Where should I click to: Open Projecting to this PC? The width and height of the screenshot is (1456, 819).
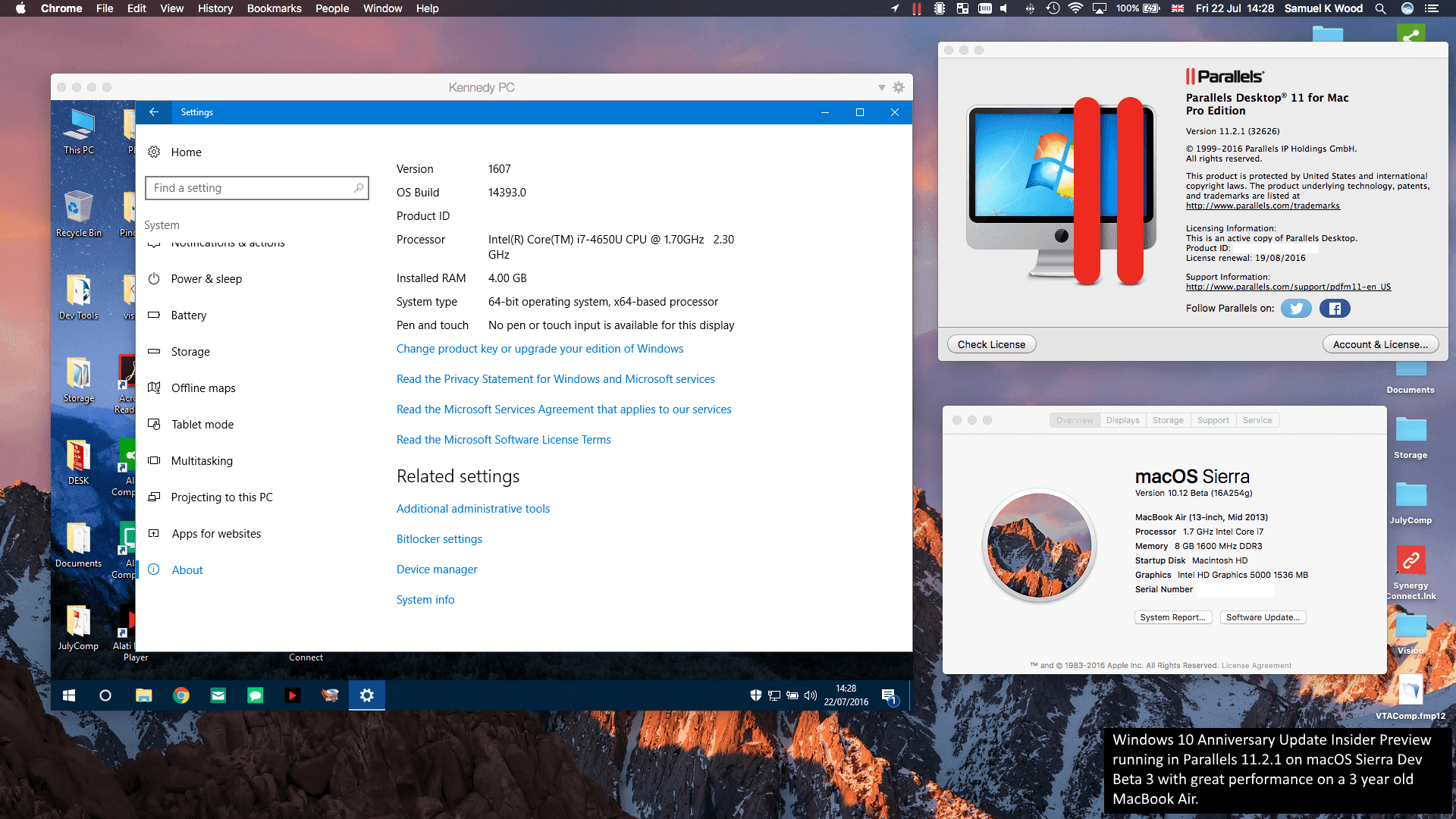pos(221,497)
